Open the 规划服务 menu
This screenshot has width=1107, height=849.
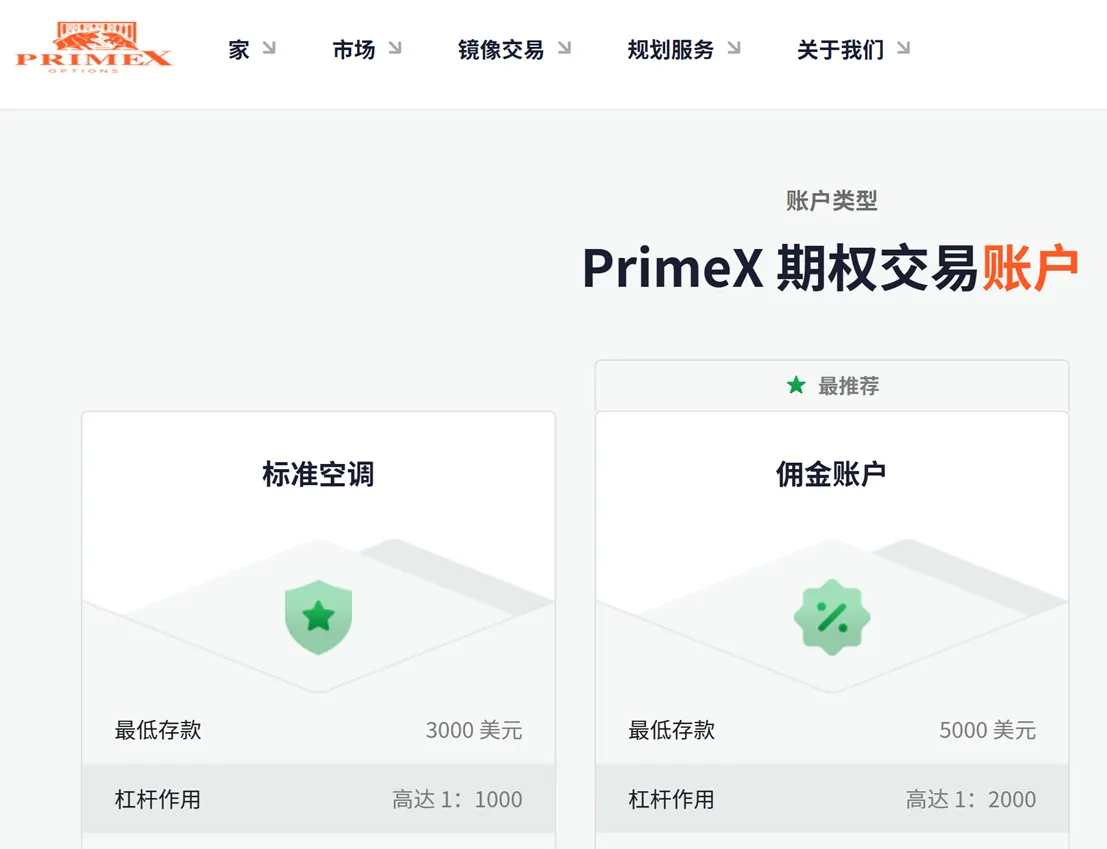point(671,49)
